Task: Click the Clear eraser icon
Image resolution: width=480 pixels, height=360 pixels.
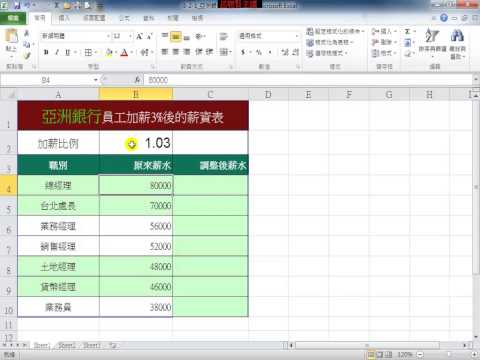Action: pyautogui.click(x=407, y=53)
